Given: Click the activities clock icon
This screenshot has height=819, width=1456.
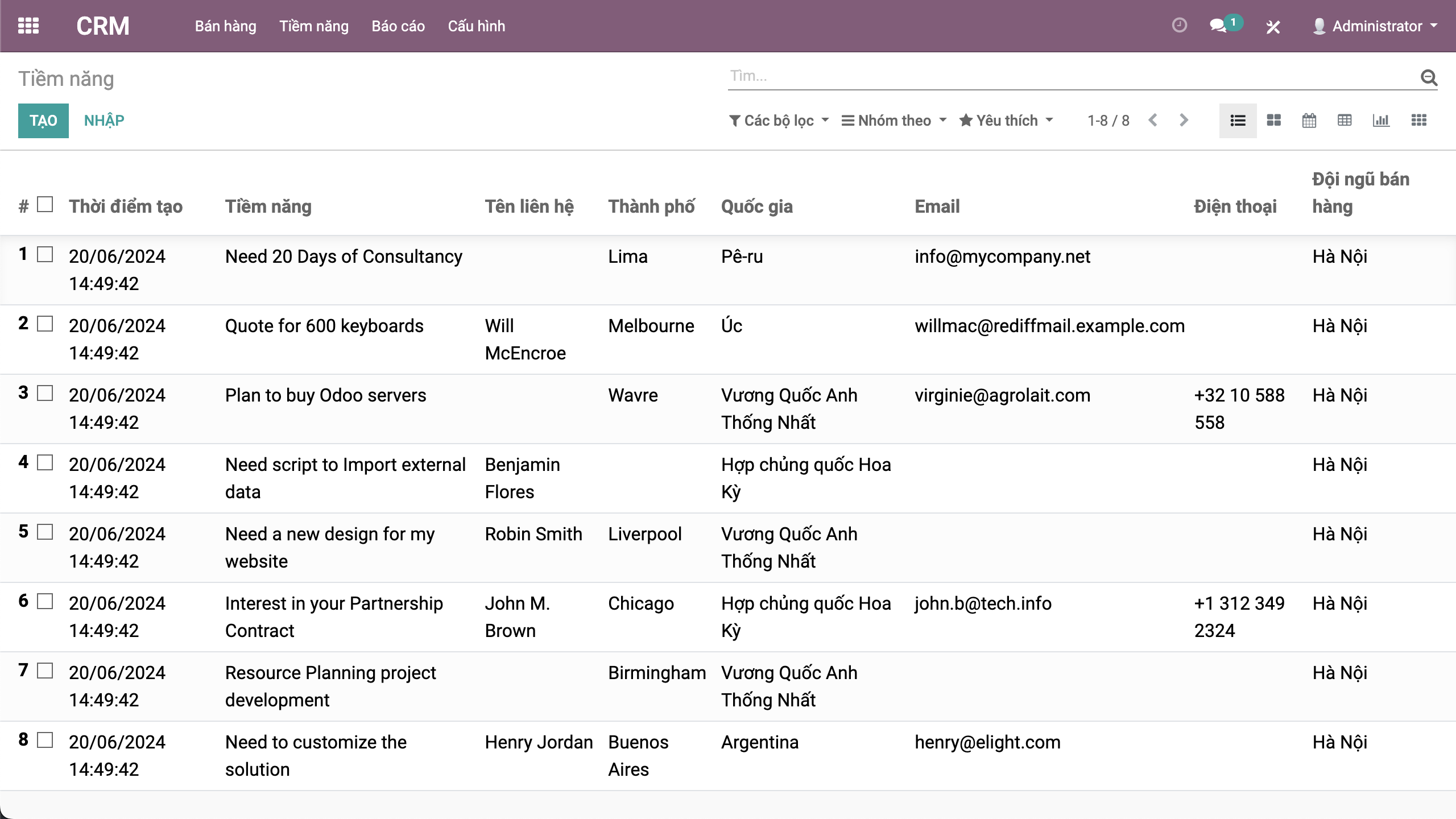Looking at the screenshot, I should point(1179,26).
